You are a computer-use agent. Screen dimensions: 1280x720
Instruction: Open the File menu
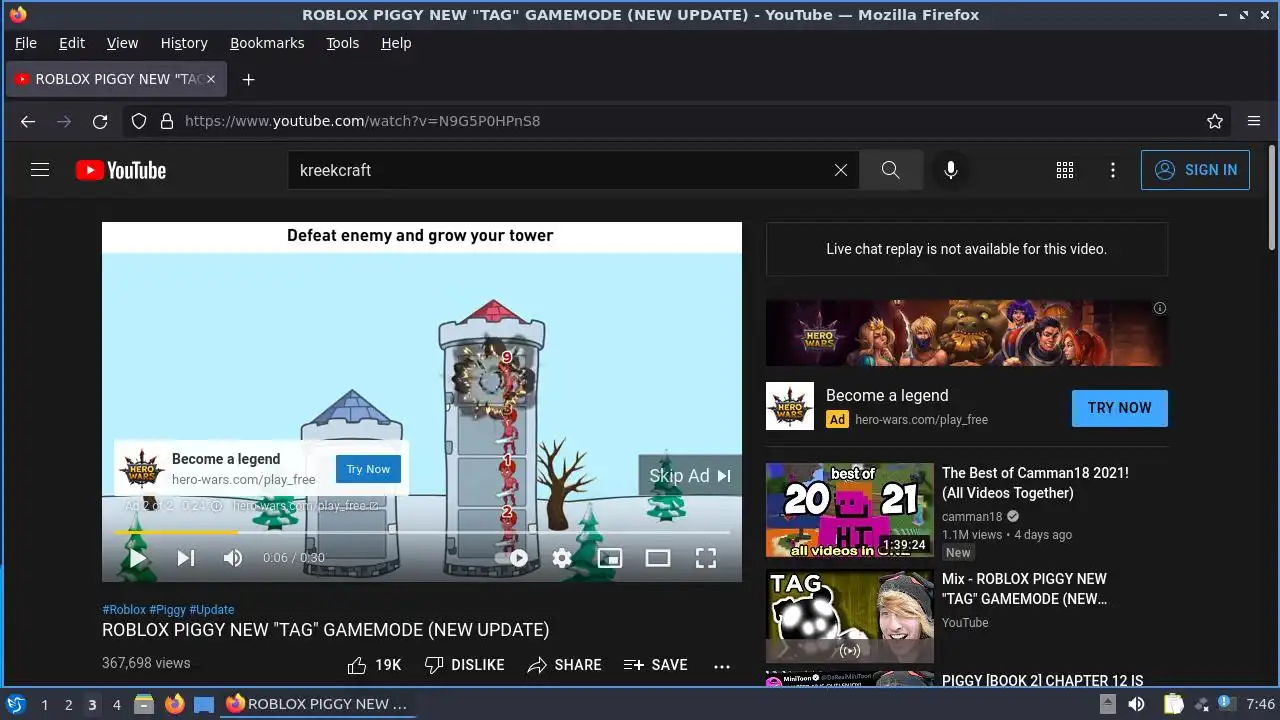click(x=26, y=43)
